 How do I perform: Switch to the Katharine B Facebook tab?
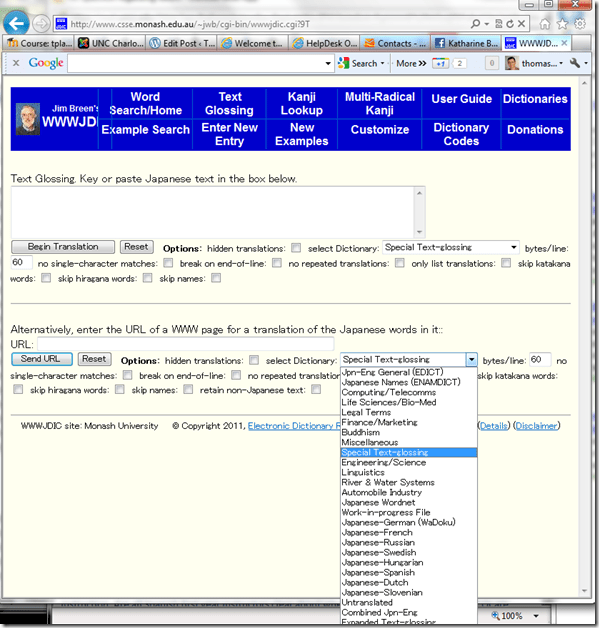(x=467, y=43)
